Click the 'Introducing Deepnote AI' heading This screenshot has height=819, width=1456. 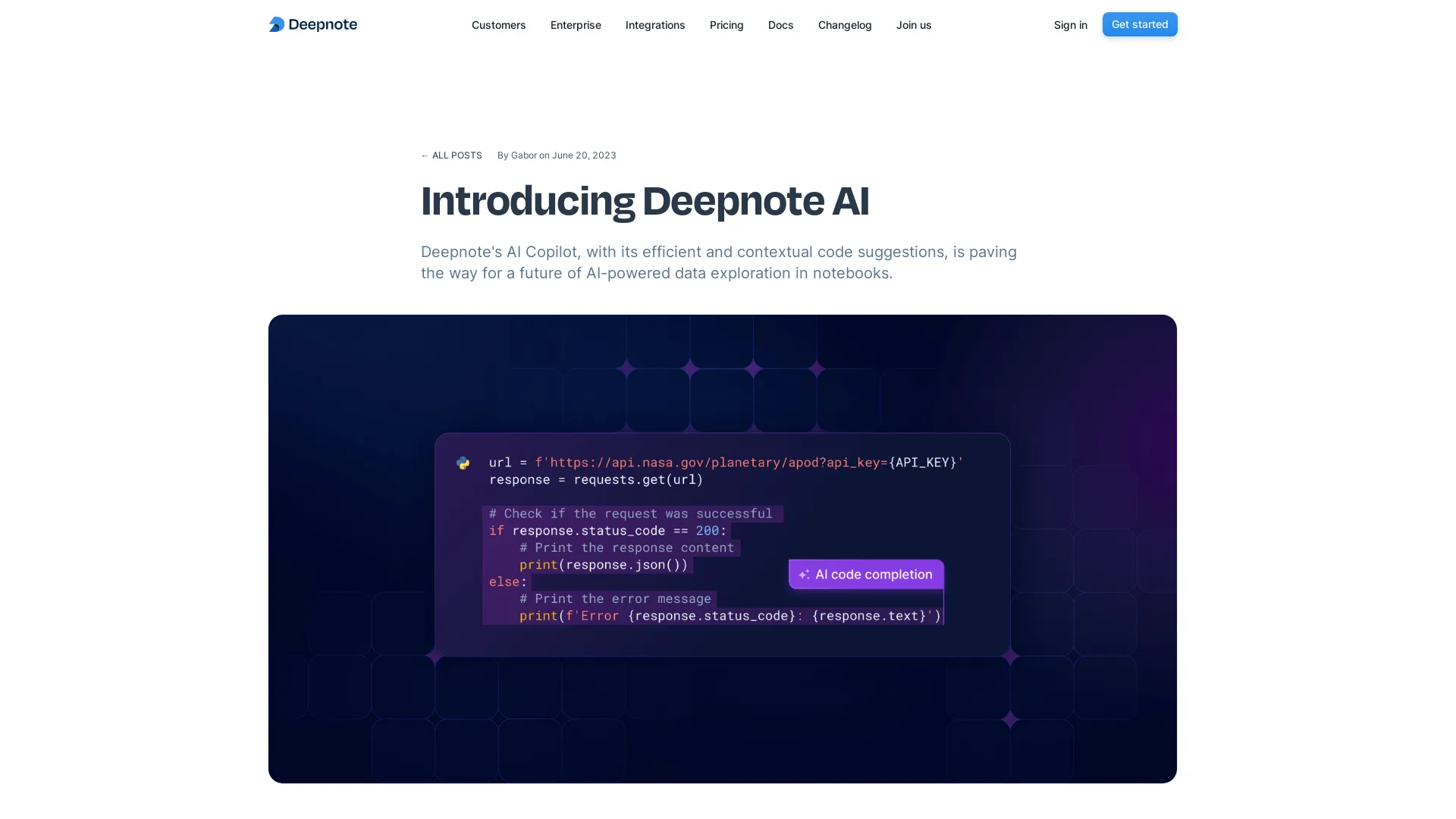tap(645, 201)
